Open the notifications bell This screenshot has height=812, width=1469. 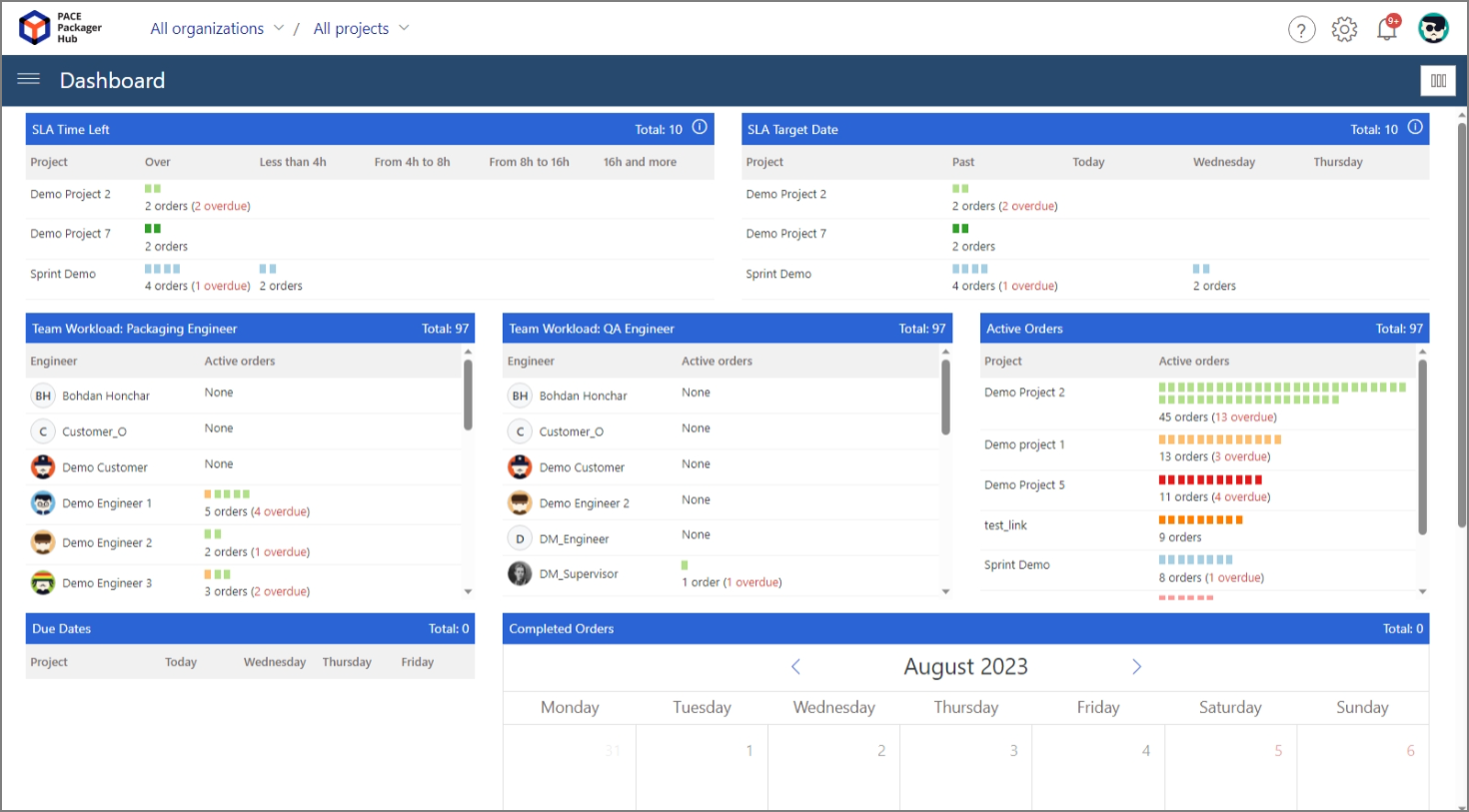click(1387, 28)
